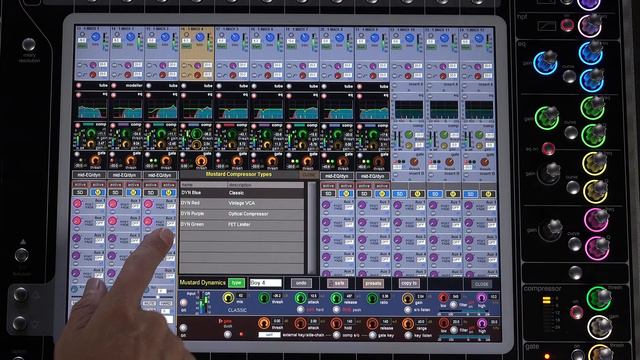Open mid-EQ/dyn button under the modeller channel
This screenshot has width=640, height=360.
(x=124, y=175)
